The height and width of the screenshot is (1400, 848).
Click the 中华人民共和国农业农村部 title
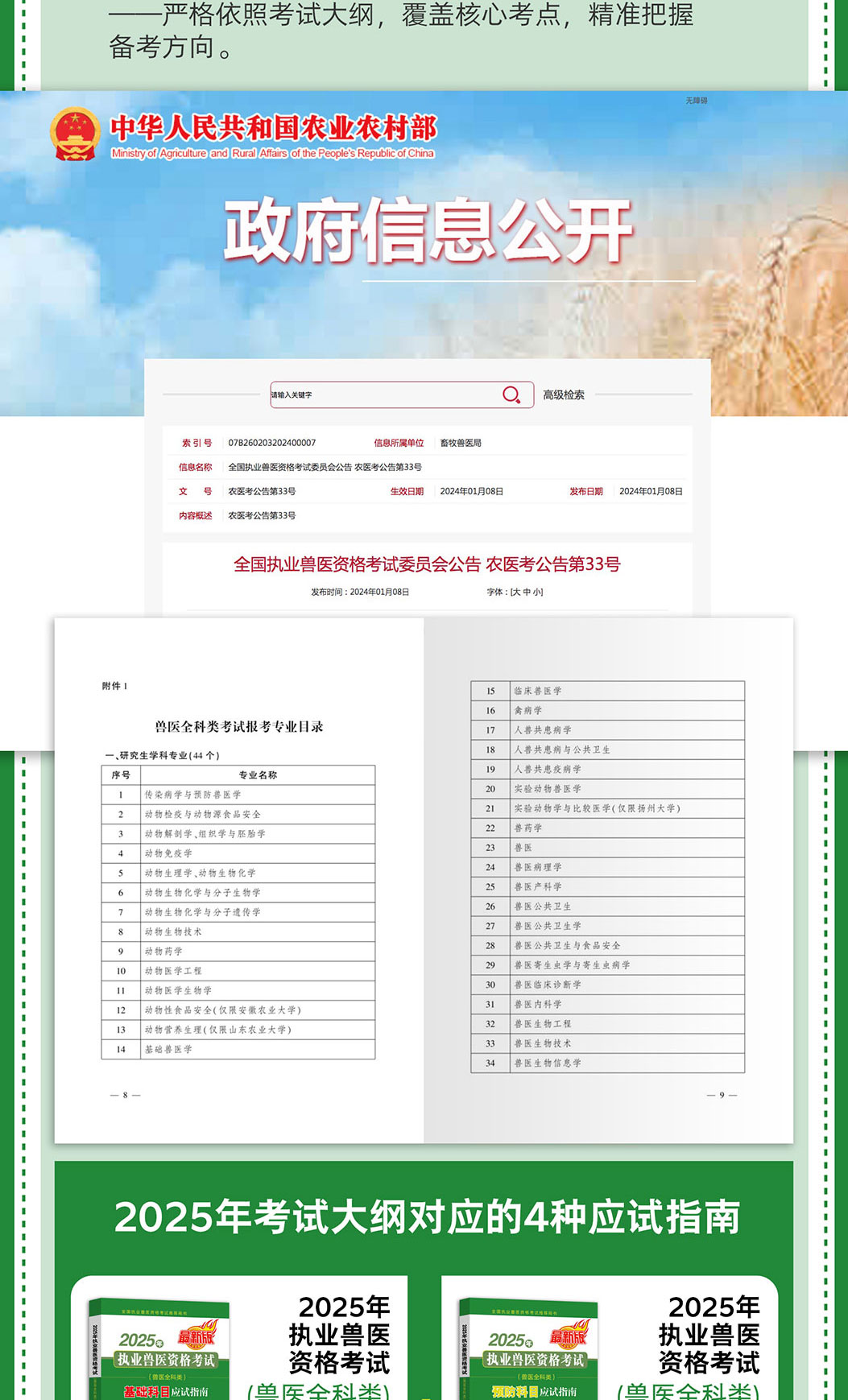coord(274,127)
